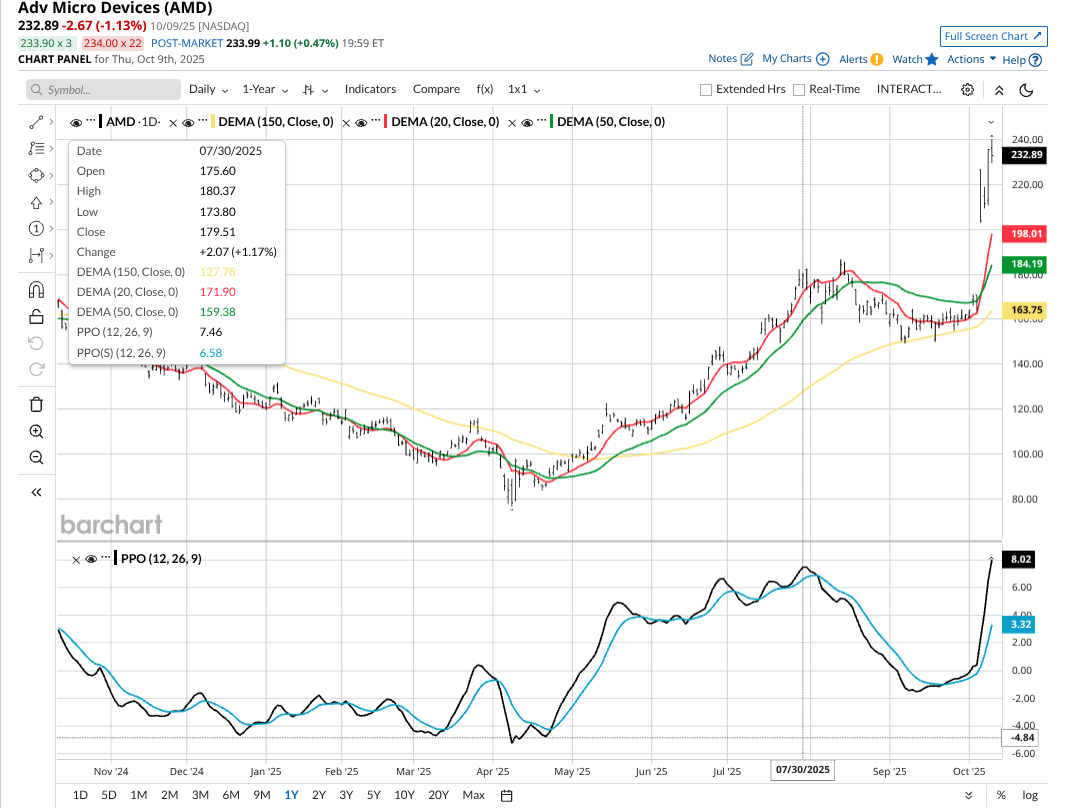Open chart settings gear icon
The height and width of the screenshot is (808, 1071).
(967, 89)
